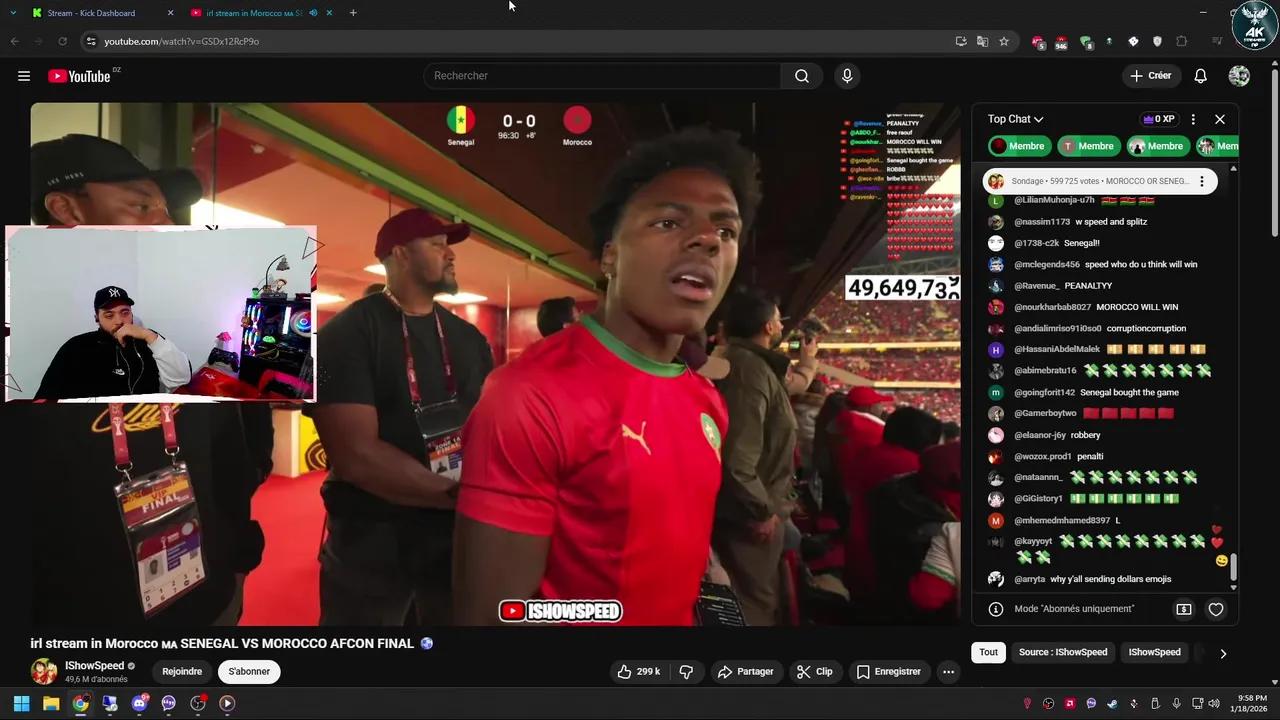Screen dimensions: 1280x720
Task: Send heart reaction in live chat
Action: (1216, 609)
